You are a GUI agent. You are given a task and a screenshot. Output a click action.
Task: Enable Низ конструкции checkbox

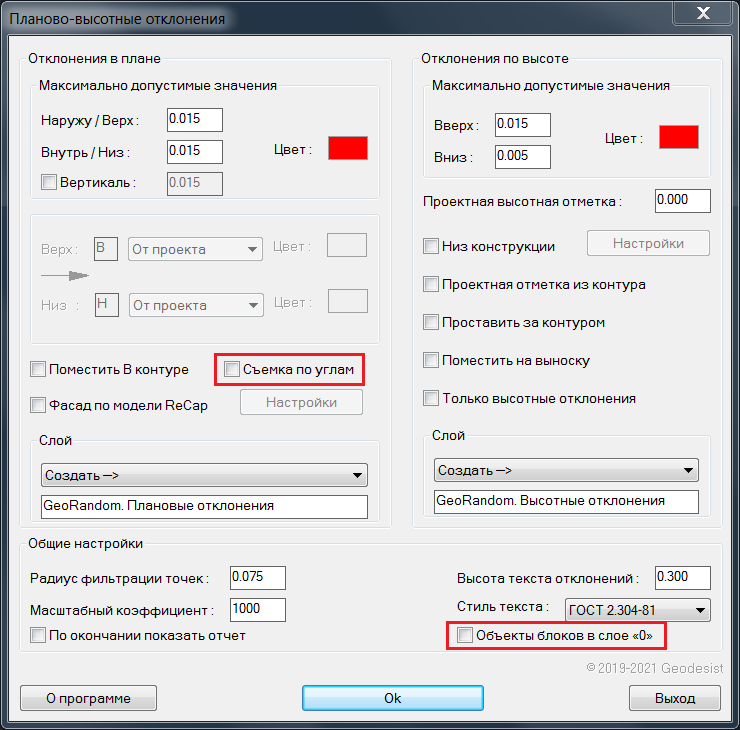[x=431, y=246]
